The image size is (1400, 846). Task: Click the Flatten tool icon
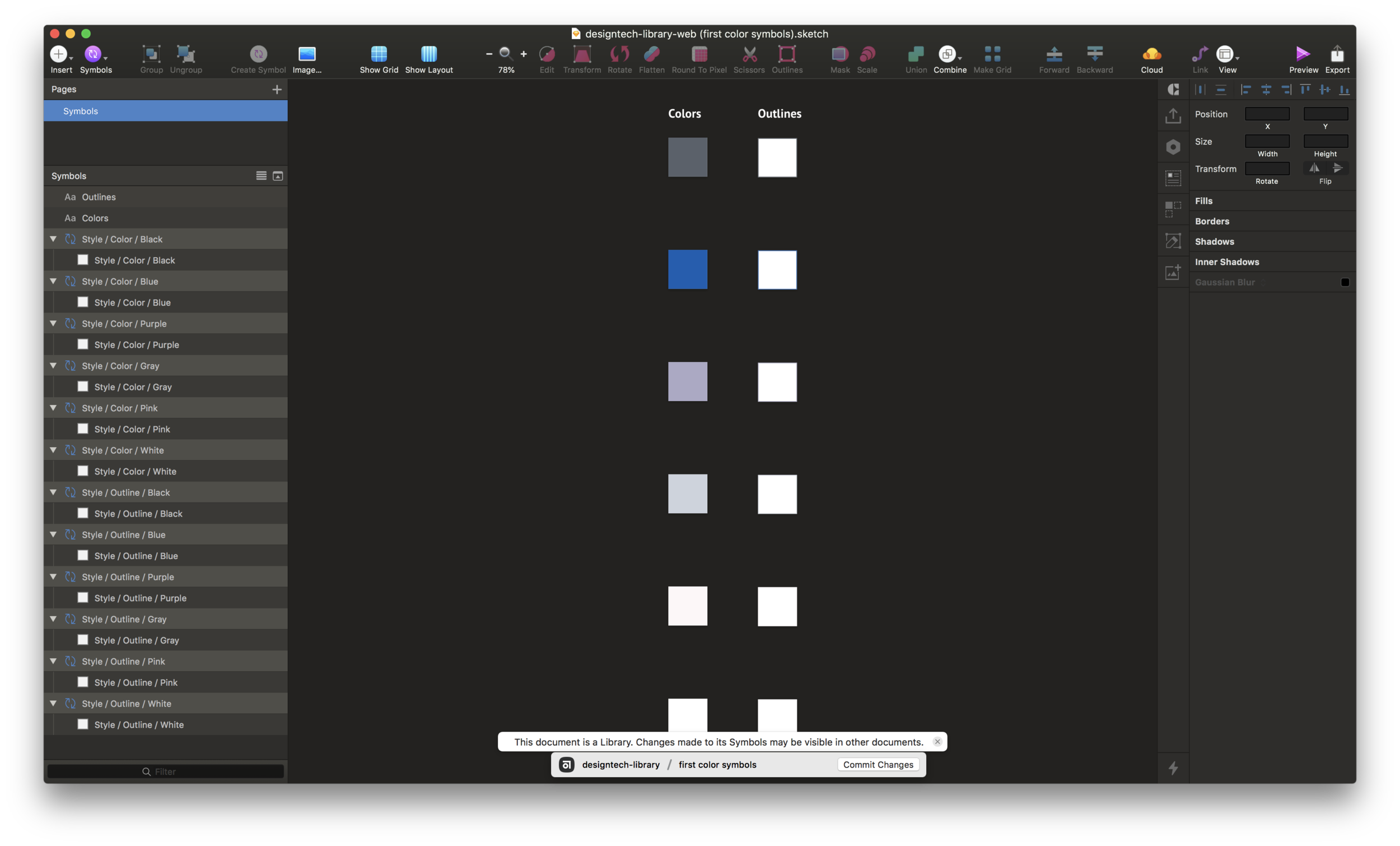pos(651,54)
